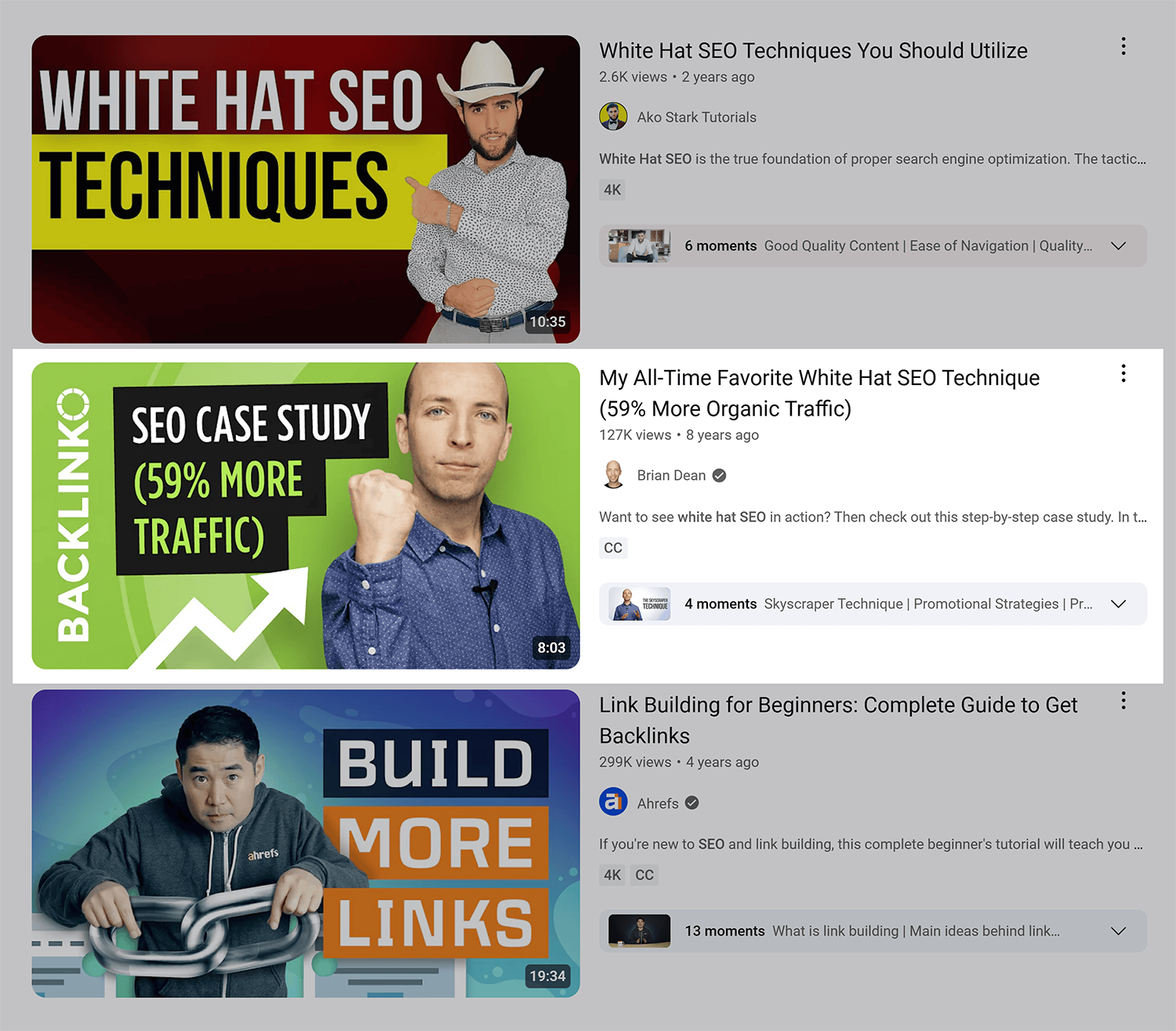Click Brian Dean channel avatar

(x=613, y=475)
